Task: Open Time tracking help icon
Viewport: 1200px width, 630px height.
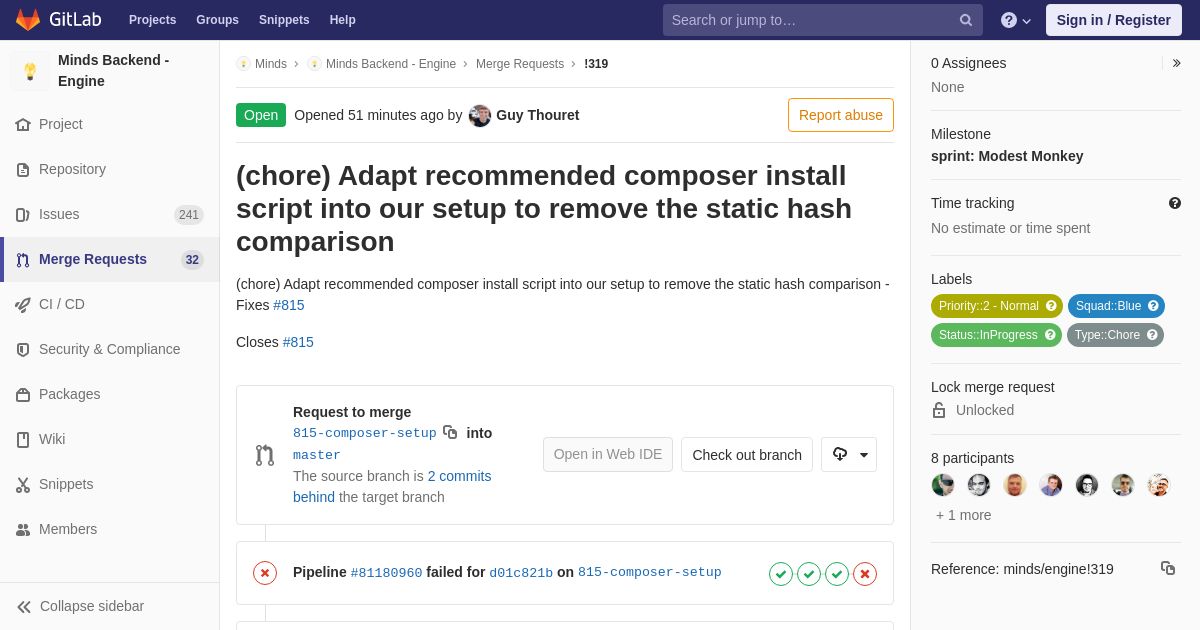Action: tap(1175, 203)
